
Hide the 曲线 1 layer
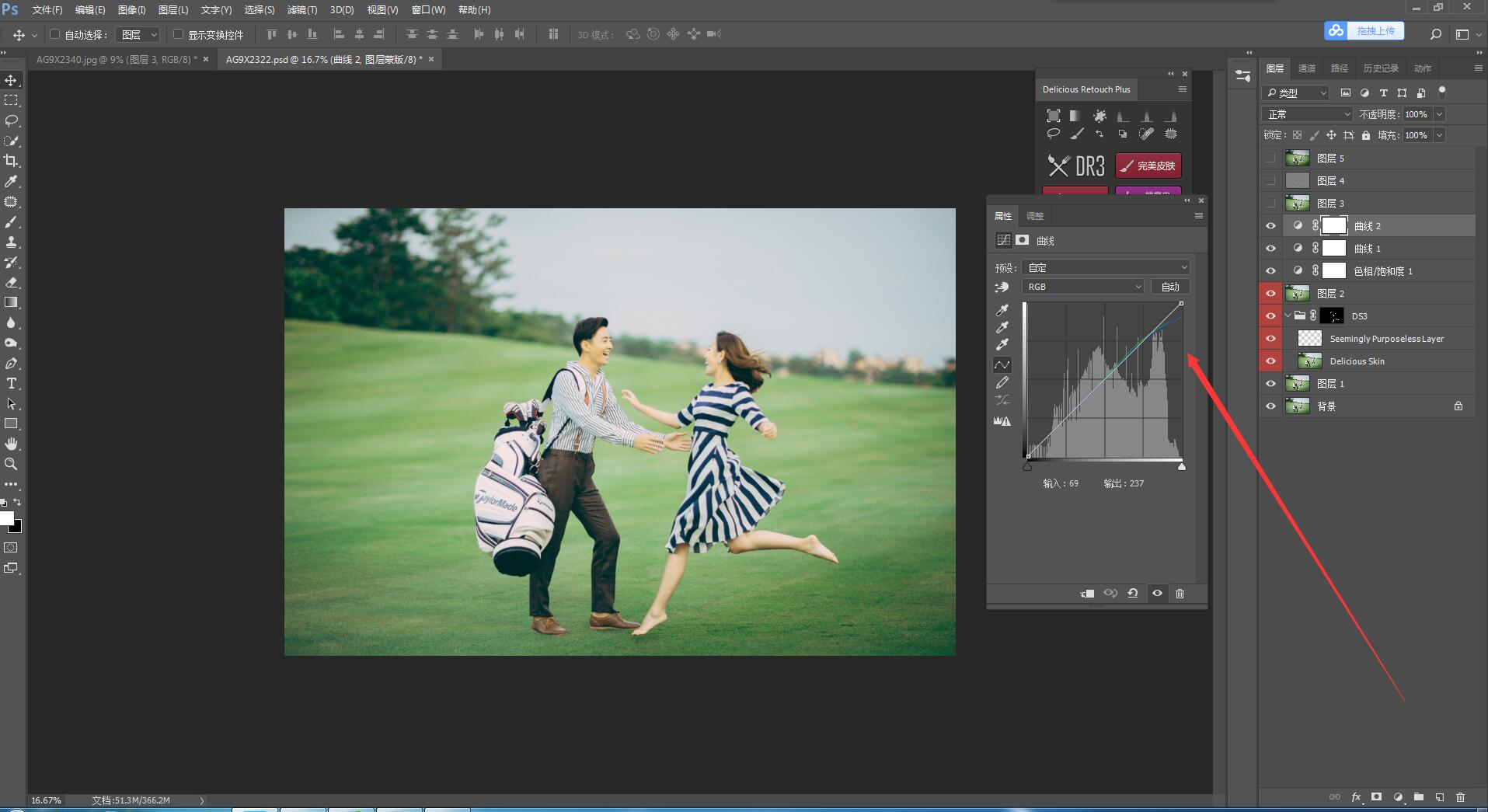[1270, 249]
